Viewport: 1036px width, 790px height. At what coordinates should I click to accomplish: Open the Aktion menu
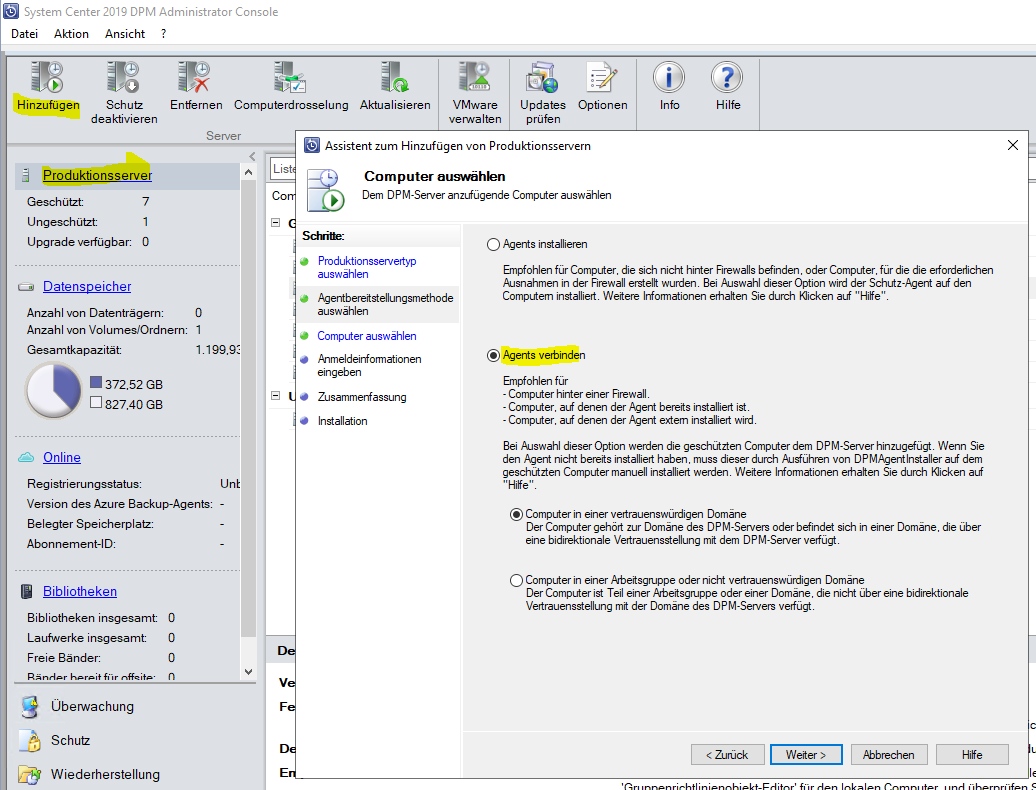coord(71,34)
